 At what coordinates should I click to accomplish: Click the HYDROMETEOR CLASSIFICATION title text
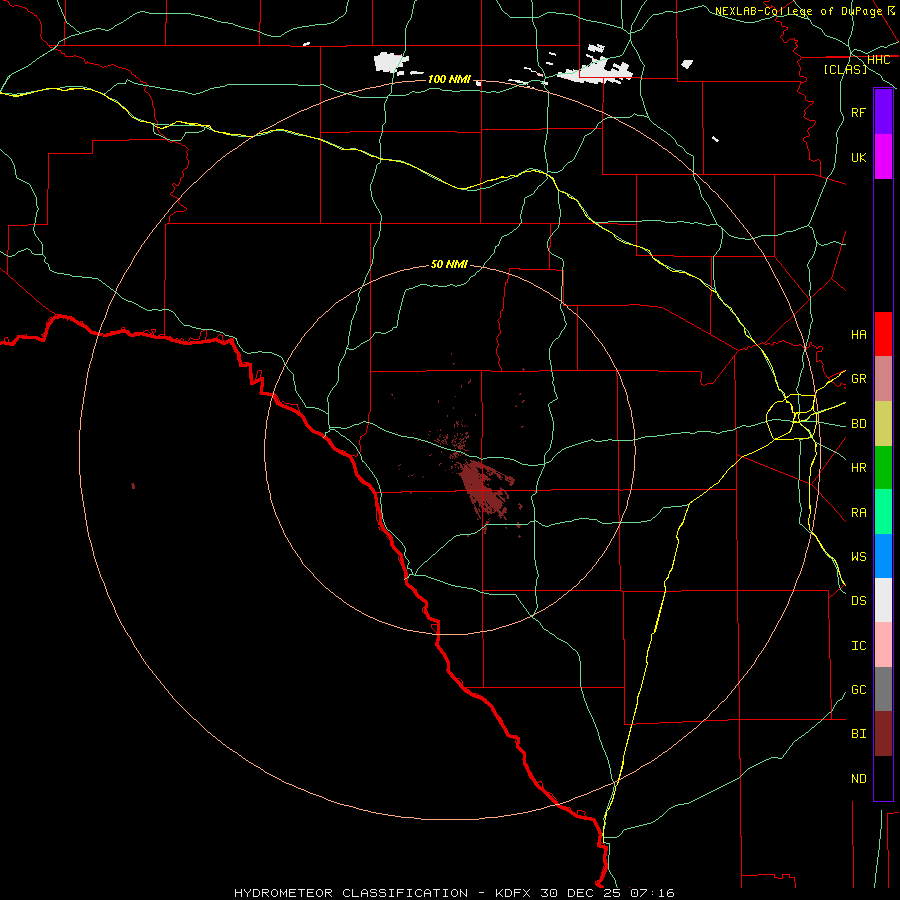click(x=351, y=893)
